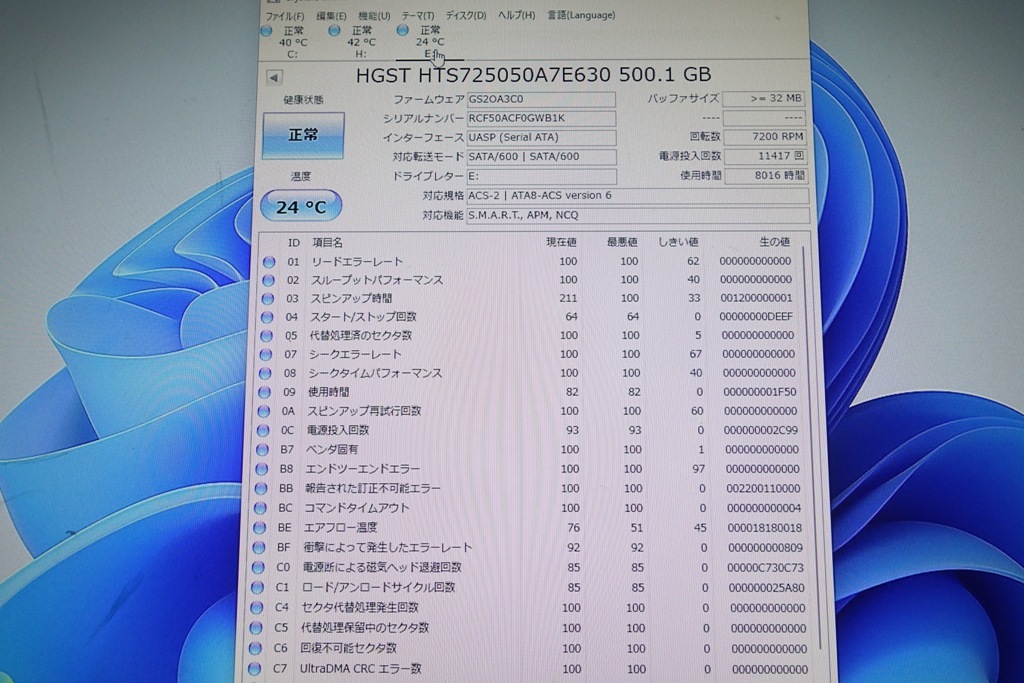Viewport: 1024px width, 683px height.
Task: Click status dot for BC コマンドタイムアウト
Action: tap(260, 508)
